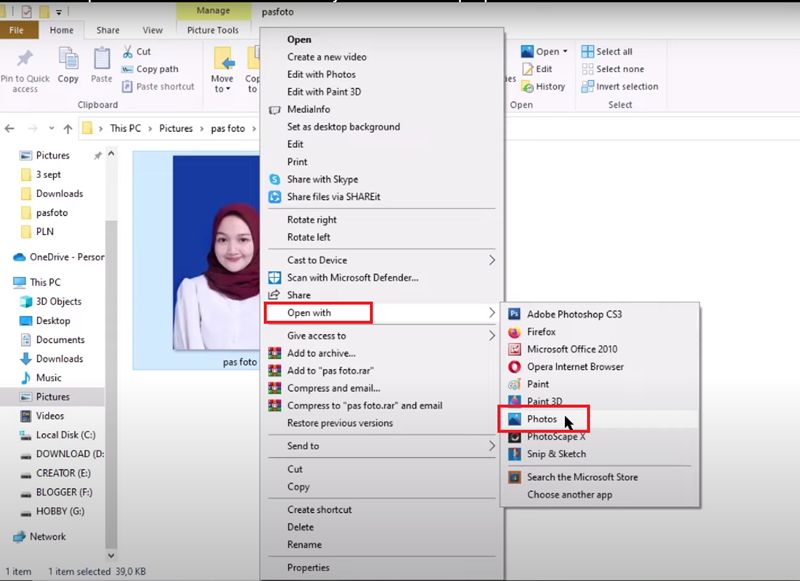Open Downloads folder under This PC
The height and width of the screenshot is (581, 800).
pos(59,359)
